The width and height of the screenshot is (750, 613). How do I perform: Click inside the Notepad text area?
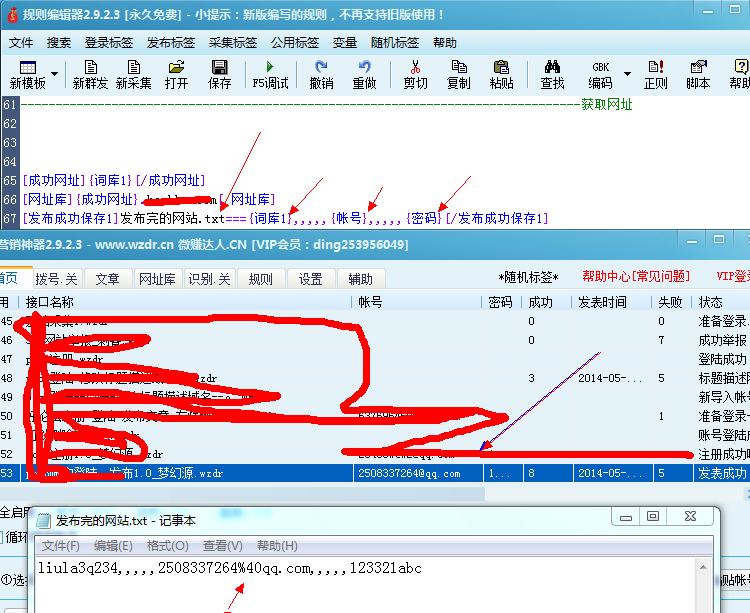tap(366, 585)
